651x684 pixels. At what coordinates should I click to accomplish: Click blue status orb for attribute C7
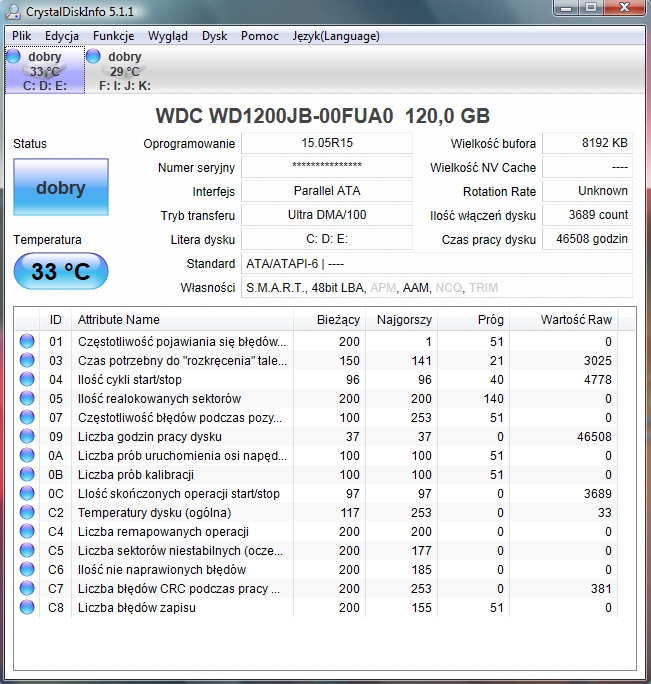27,588
